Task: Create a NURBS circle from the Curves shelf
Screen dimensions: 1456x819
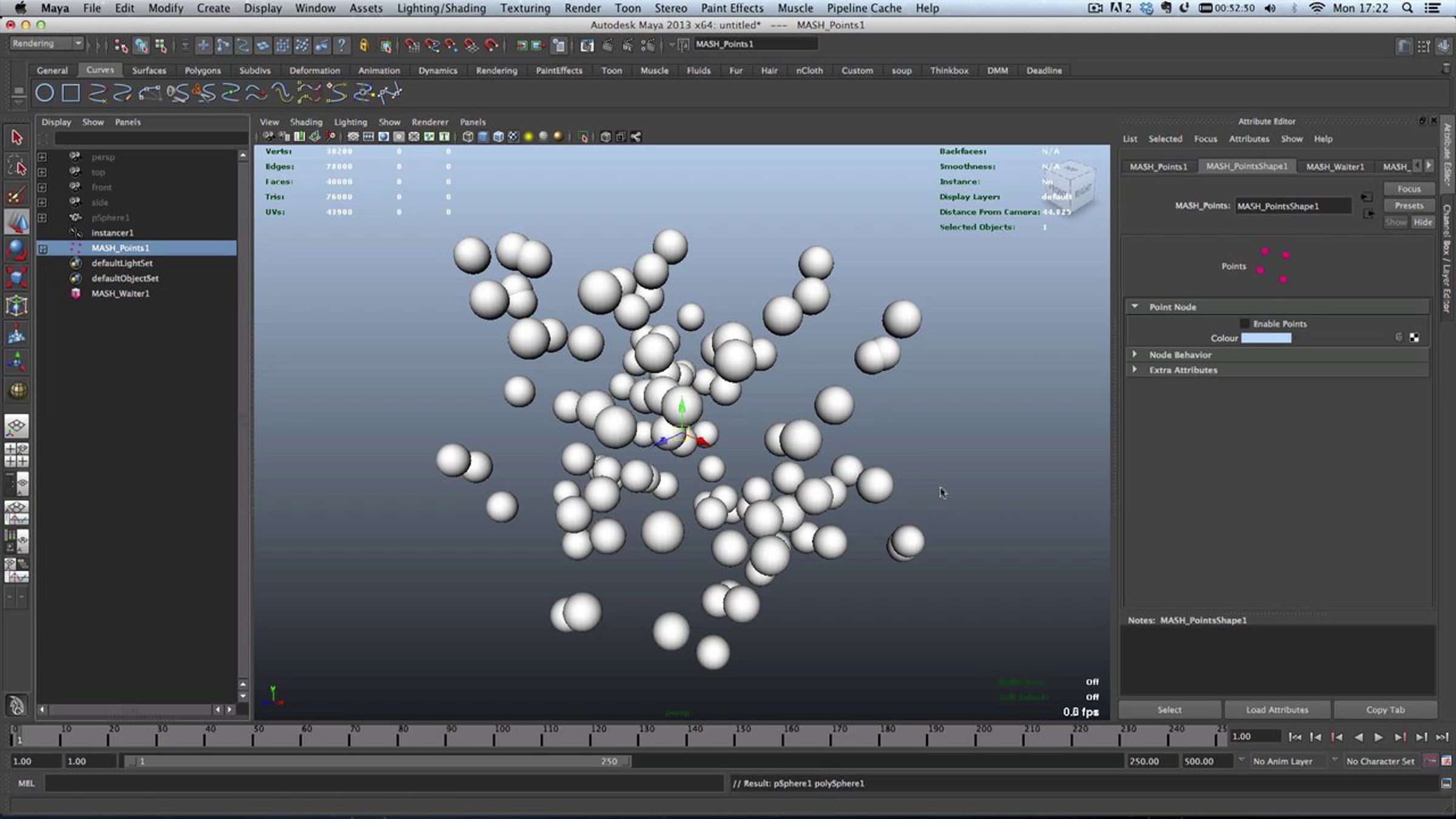Action: click(44, 93)
